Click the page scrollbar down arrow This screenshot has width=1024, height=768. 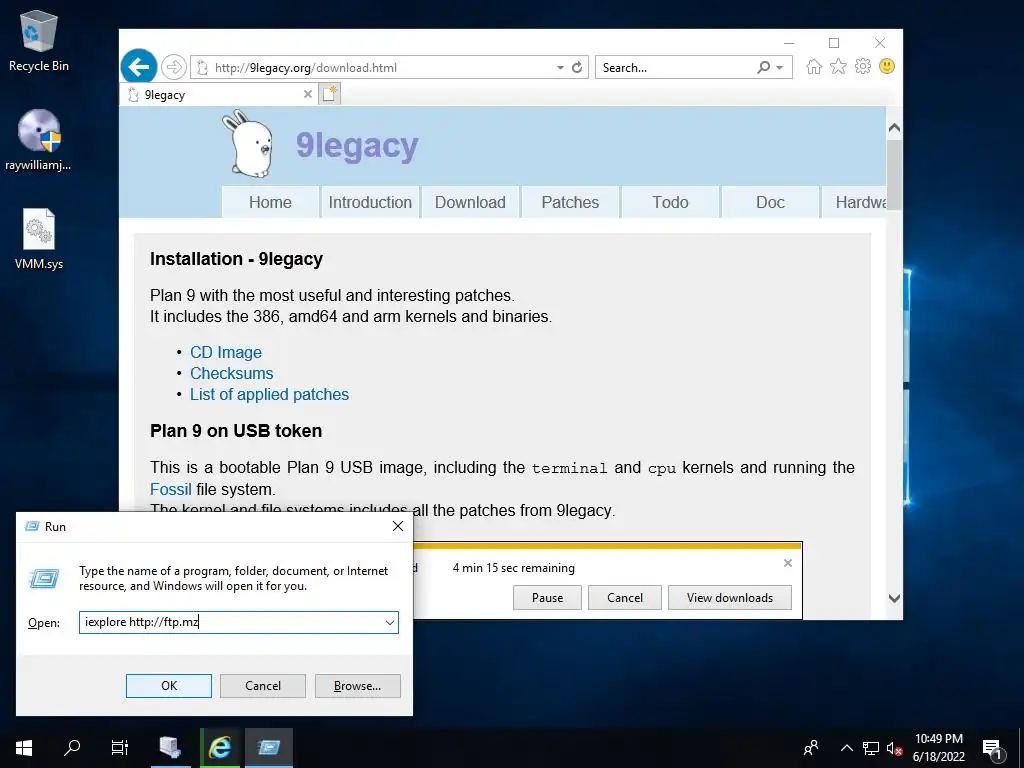tap(894, 598)
